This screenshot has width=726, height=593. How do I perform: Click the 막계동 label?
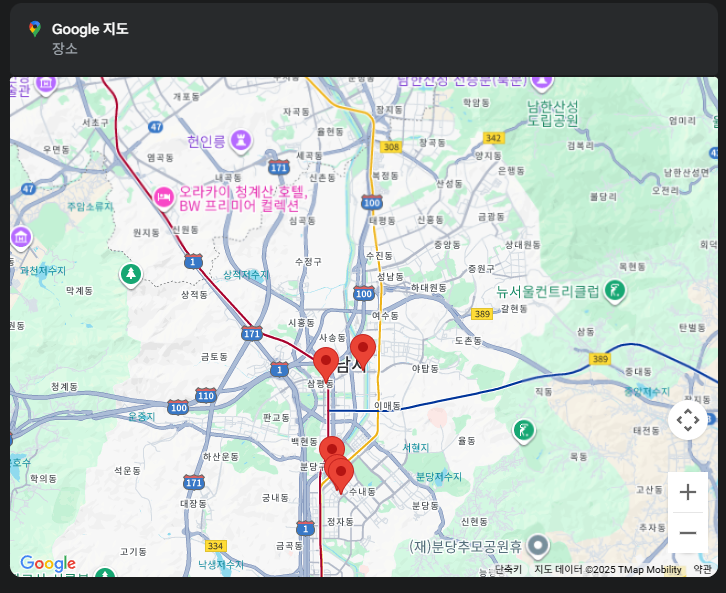pos(79,290)
